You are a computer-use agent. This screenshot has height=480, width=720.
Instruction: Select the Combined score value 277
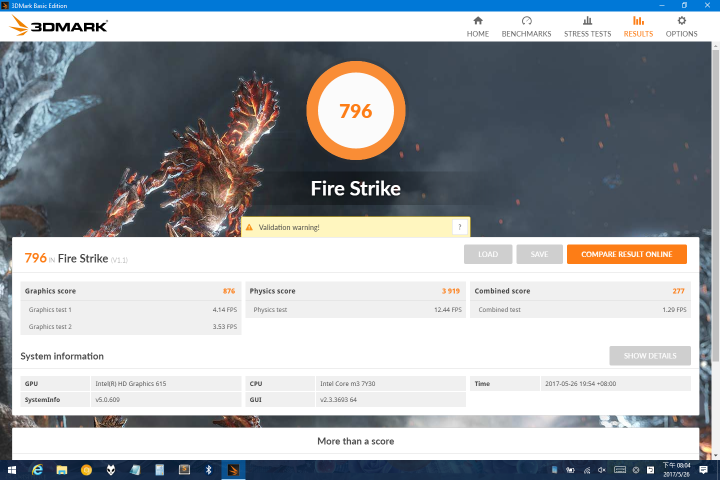pyautogui.click(x=678, y=291)
